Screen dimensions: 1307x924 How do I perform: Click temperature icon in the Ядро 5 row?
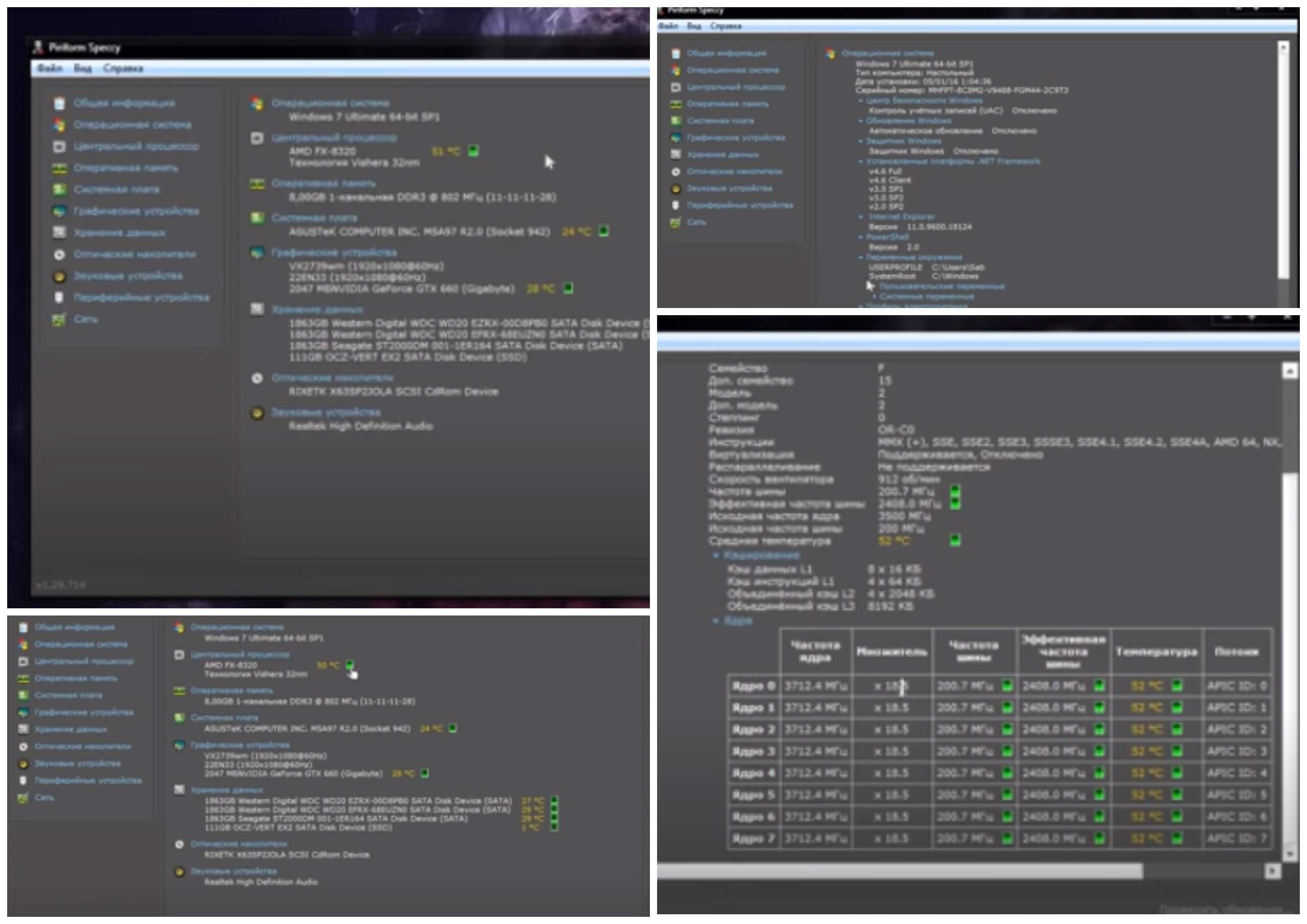point(1176,794)
